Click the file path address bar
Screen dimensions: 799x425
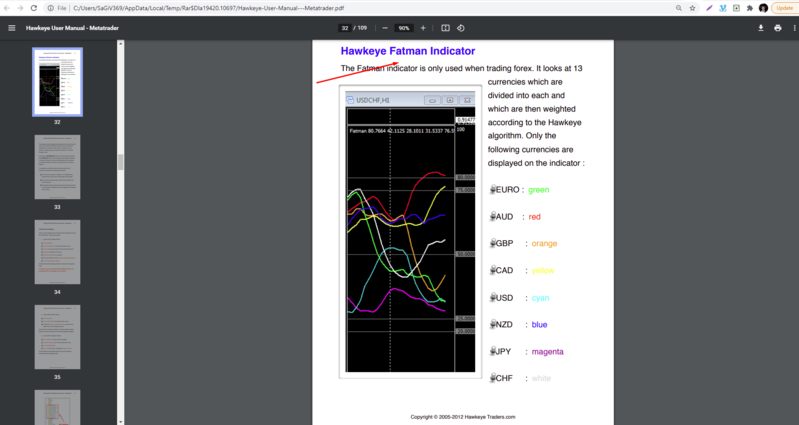click(209, 8)
